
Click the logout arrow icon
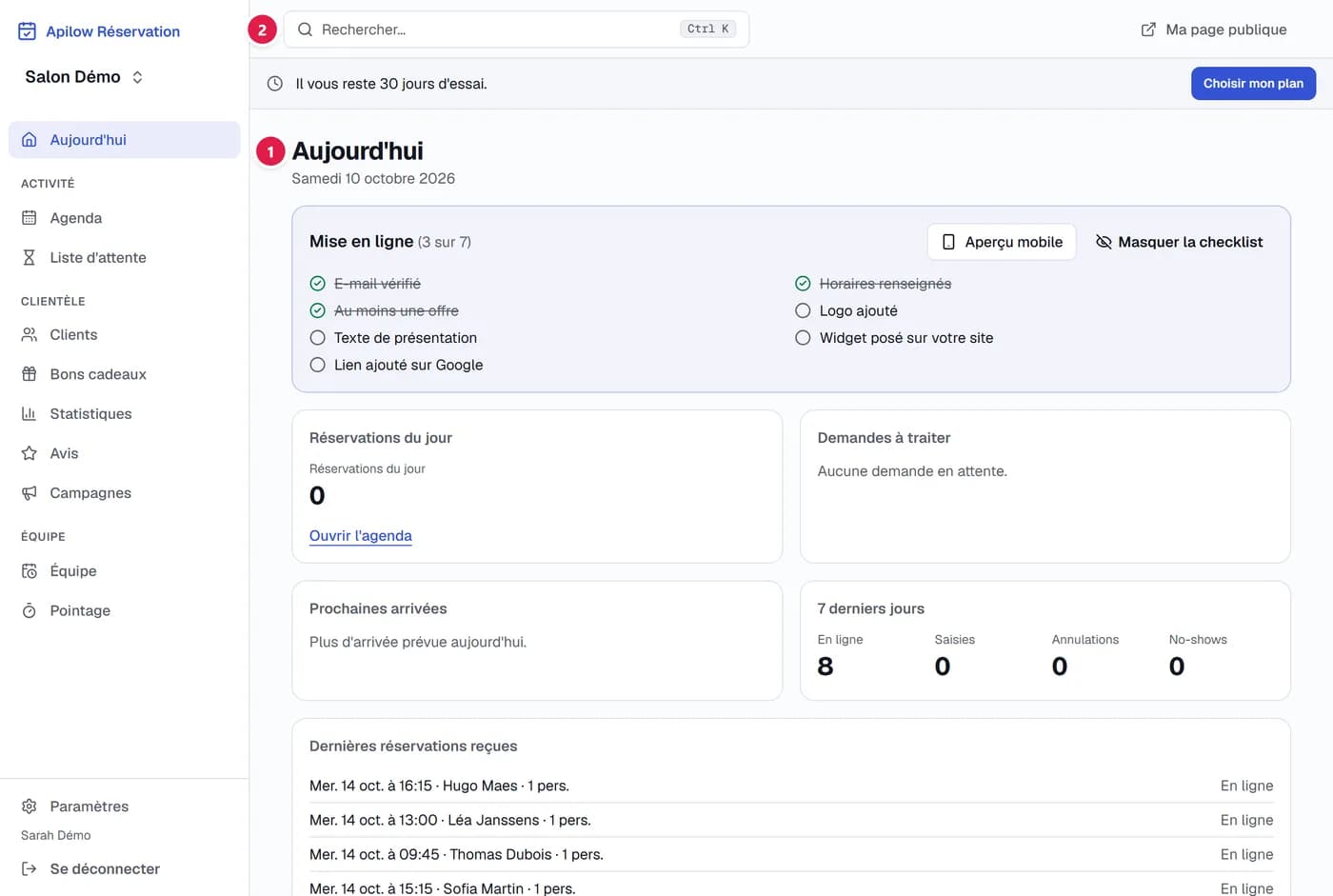[30, 868]
